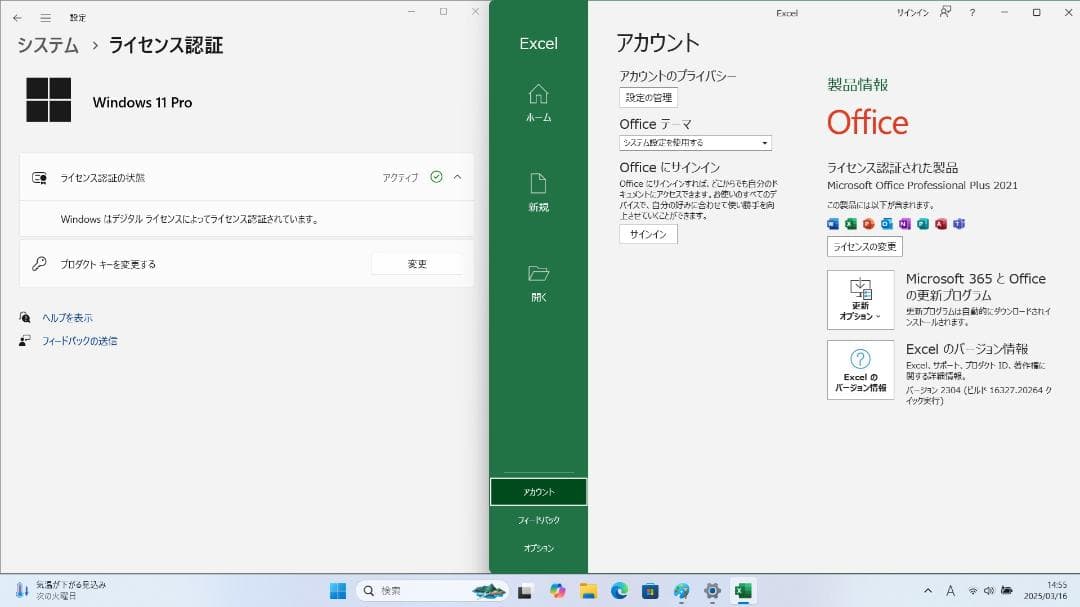Collapse the ライセンス認証の状態 section
The image size is (1080, 607).
[x=457, y=177]
